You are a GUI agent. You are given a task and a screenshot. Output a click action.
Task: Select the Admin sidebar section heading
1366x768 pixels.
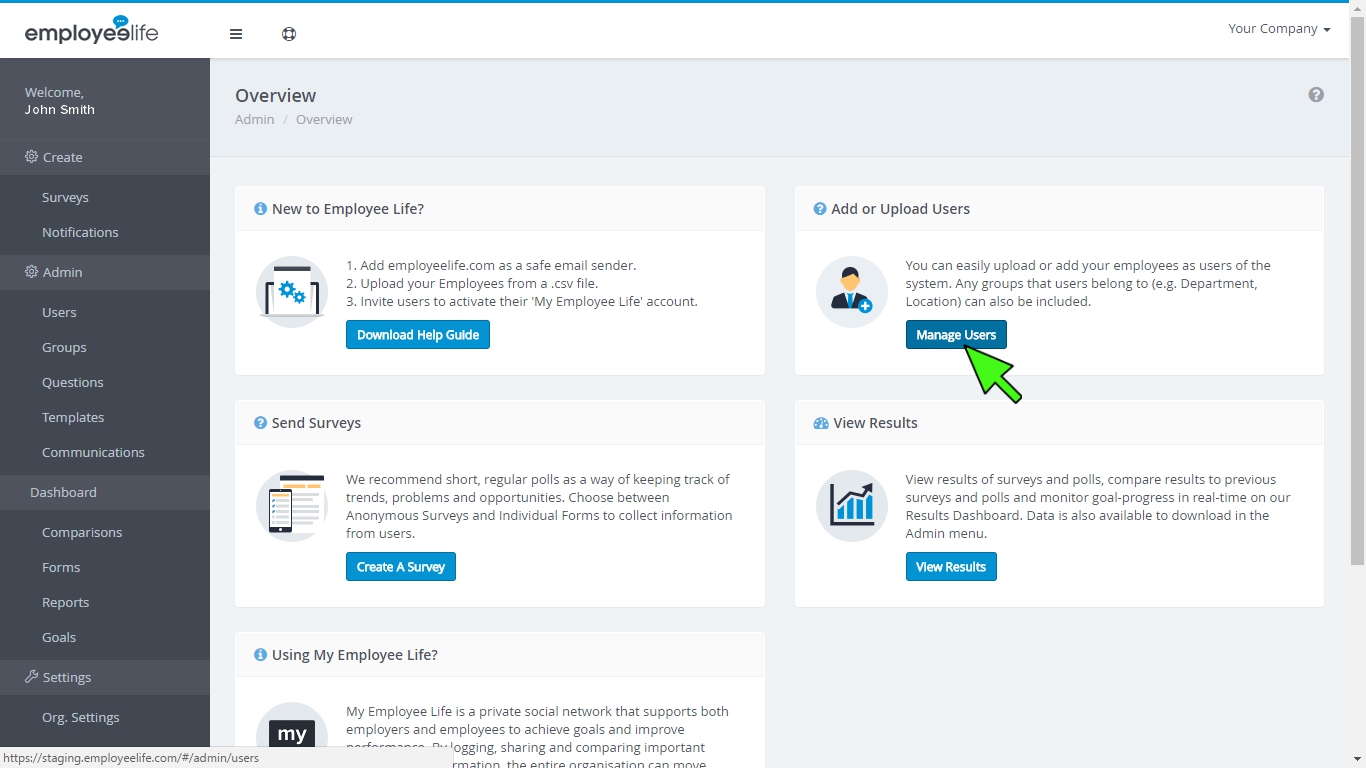coord(105,272)
